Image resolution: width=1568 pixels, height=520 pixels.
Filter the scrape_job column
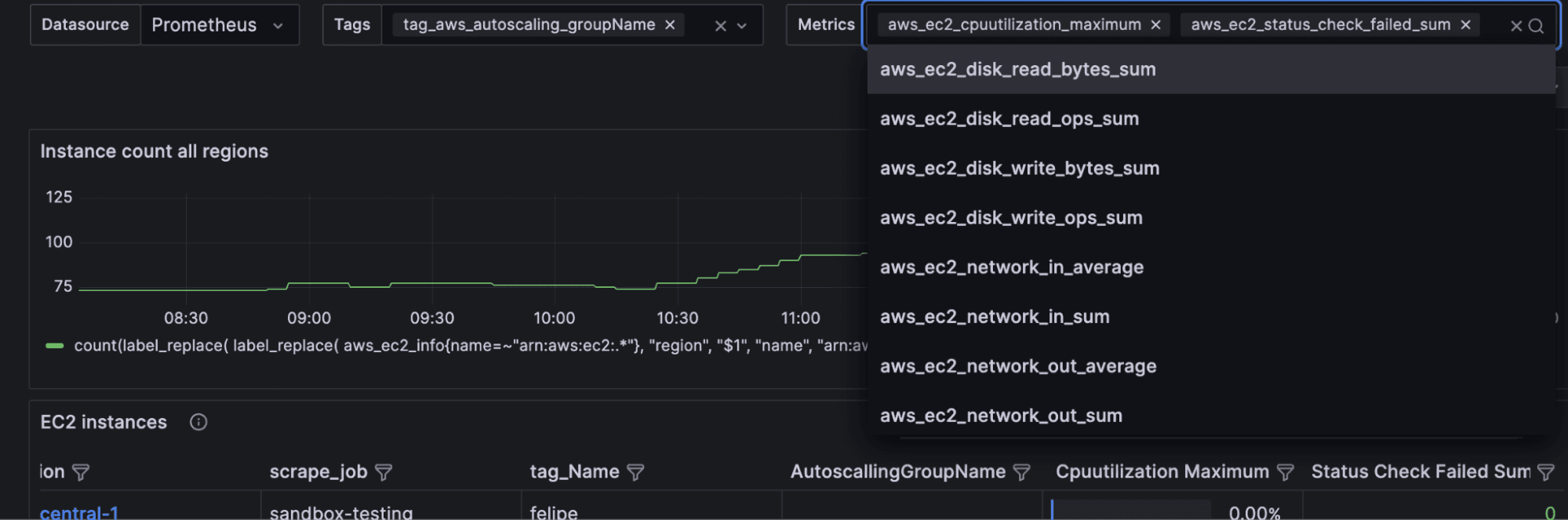[384, 472]
